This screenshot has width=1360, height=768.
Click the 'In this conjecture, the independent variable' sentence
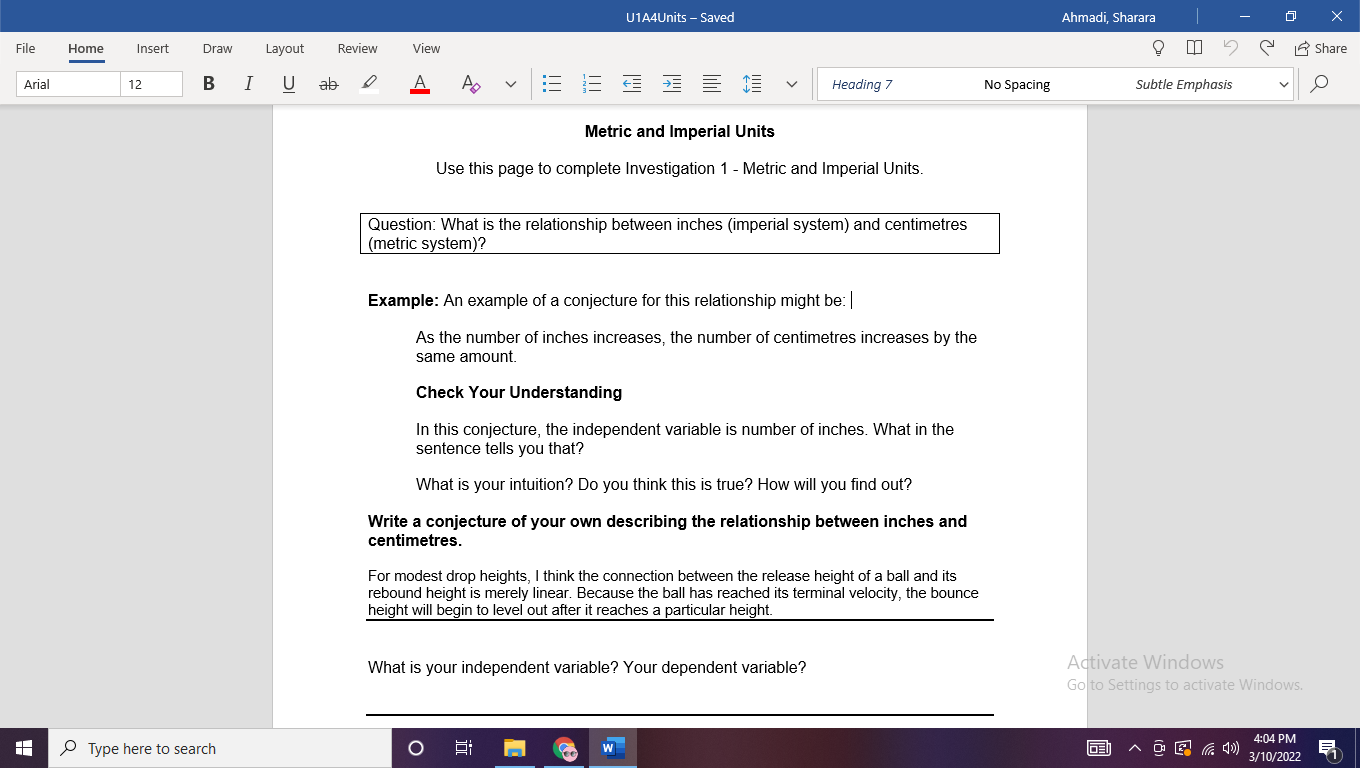[x=685, y=439]
